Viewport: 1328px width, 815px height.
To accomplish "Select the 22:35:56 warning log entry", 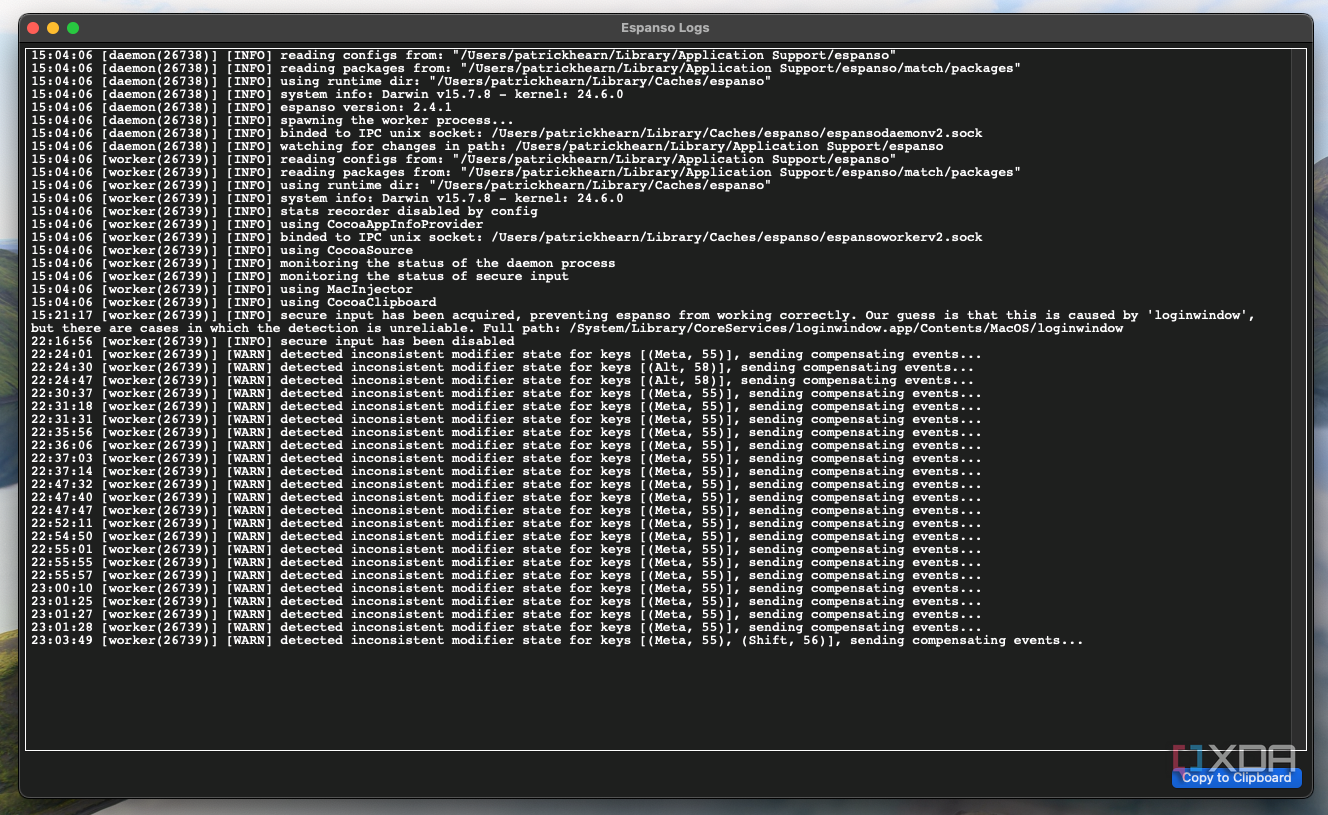I will (x=507, y=432).
